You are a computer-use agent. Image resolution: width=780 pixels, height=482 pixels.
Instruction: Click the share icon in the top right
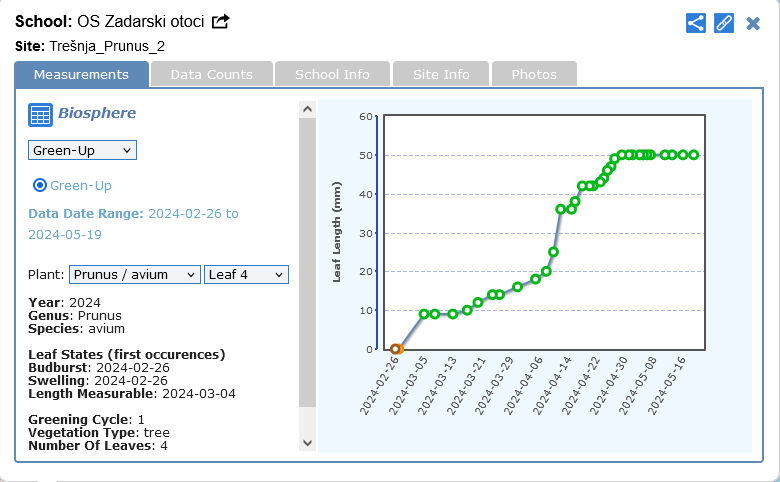(696, 23)
